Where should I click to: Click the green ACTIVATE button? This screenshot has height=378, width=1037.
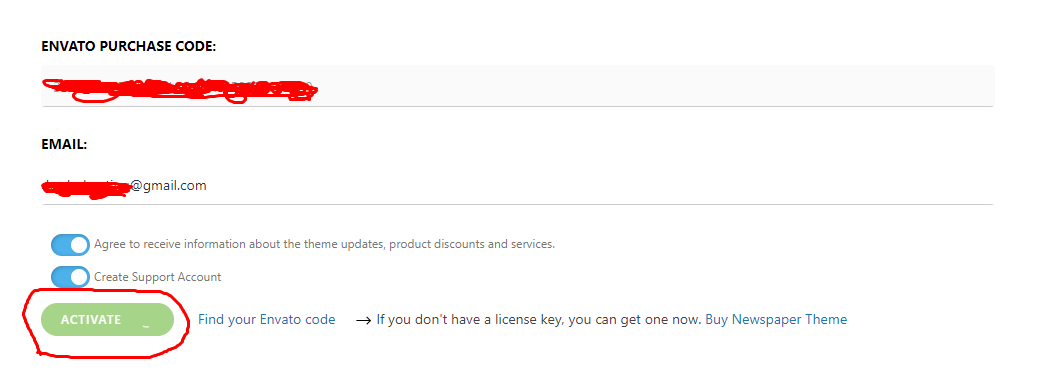click(x=107, y=320)
